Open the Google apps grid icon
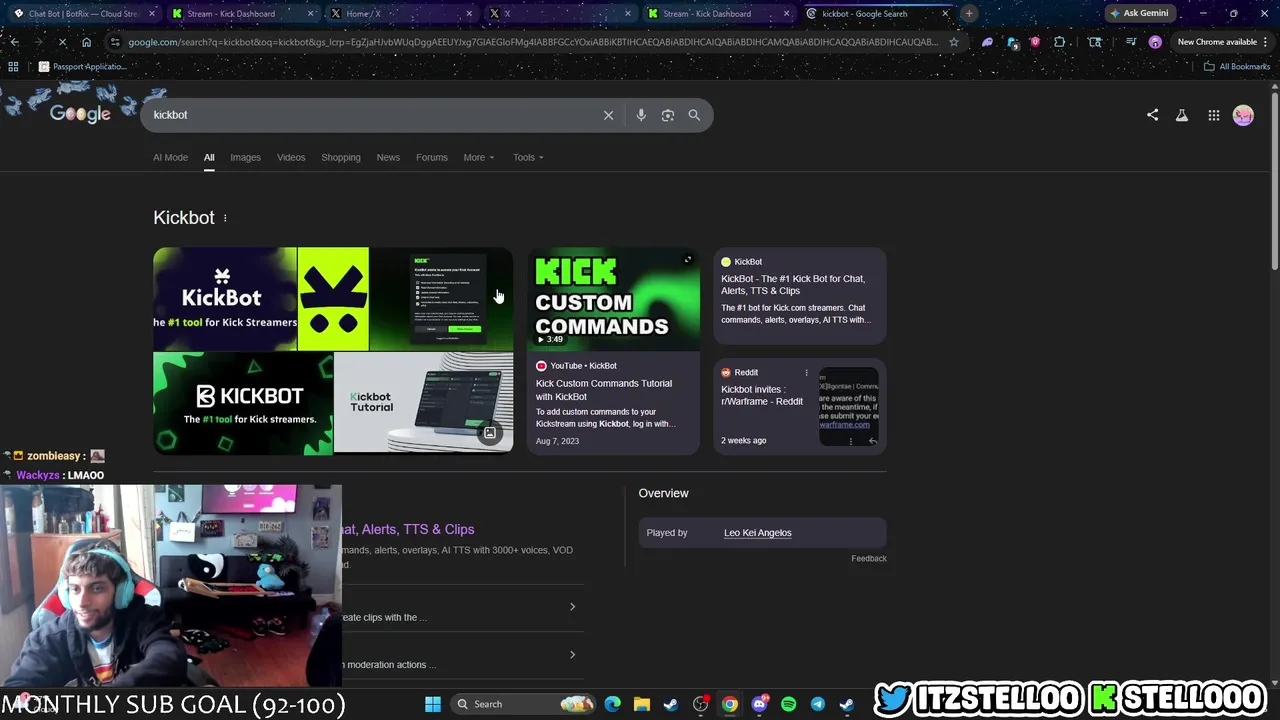1280x720 pixels. tap(1213, 115)
